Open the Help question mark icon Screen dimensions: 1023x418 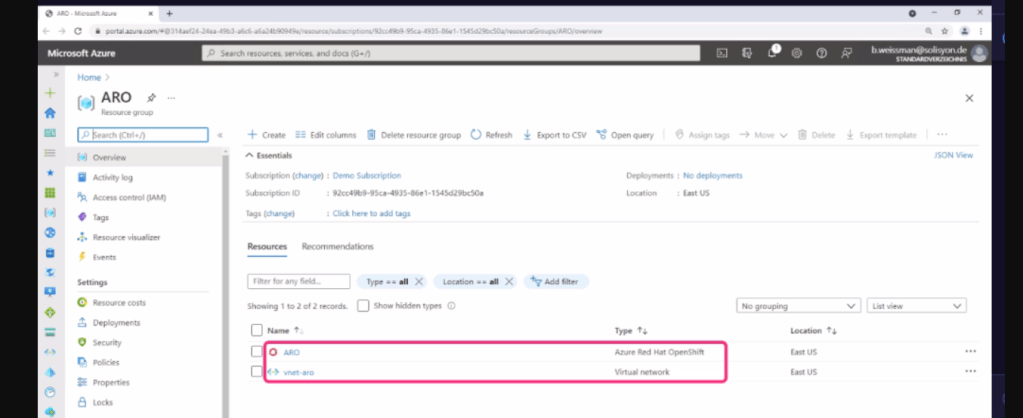coord(821,53)
